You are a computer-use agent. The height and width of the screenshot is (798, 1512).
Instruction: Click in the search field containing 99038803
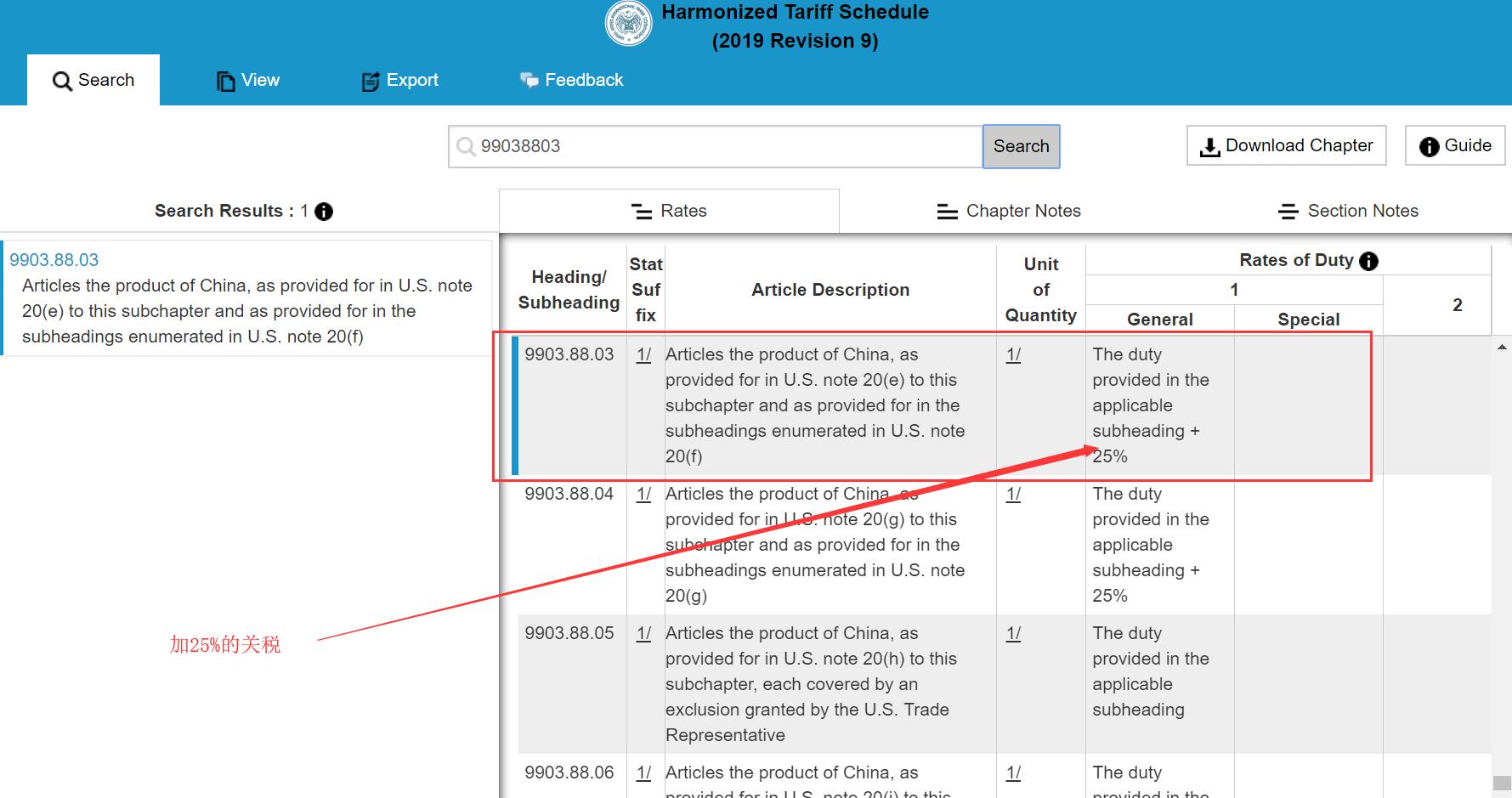[x=722, y=146]
